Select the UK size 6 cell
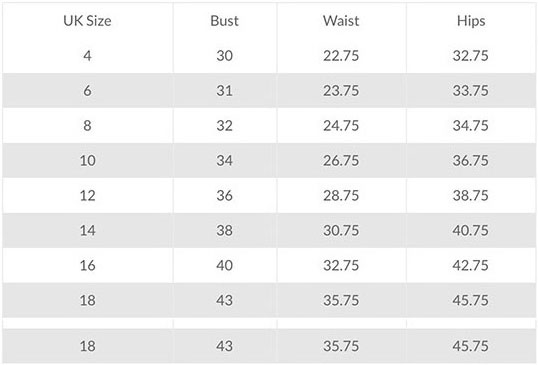Image resolution: width=538 pixels, height=365 pixels. click(87, 91)
